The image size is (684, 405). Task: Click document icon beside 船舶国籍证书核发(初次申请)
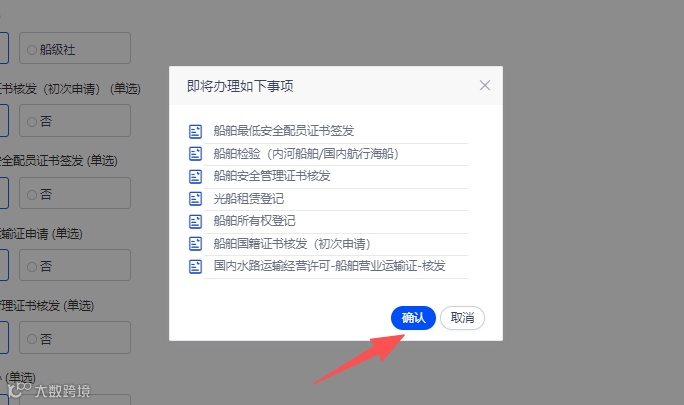point(195,244)
